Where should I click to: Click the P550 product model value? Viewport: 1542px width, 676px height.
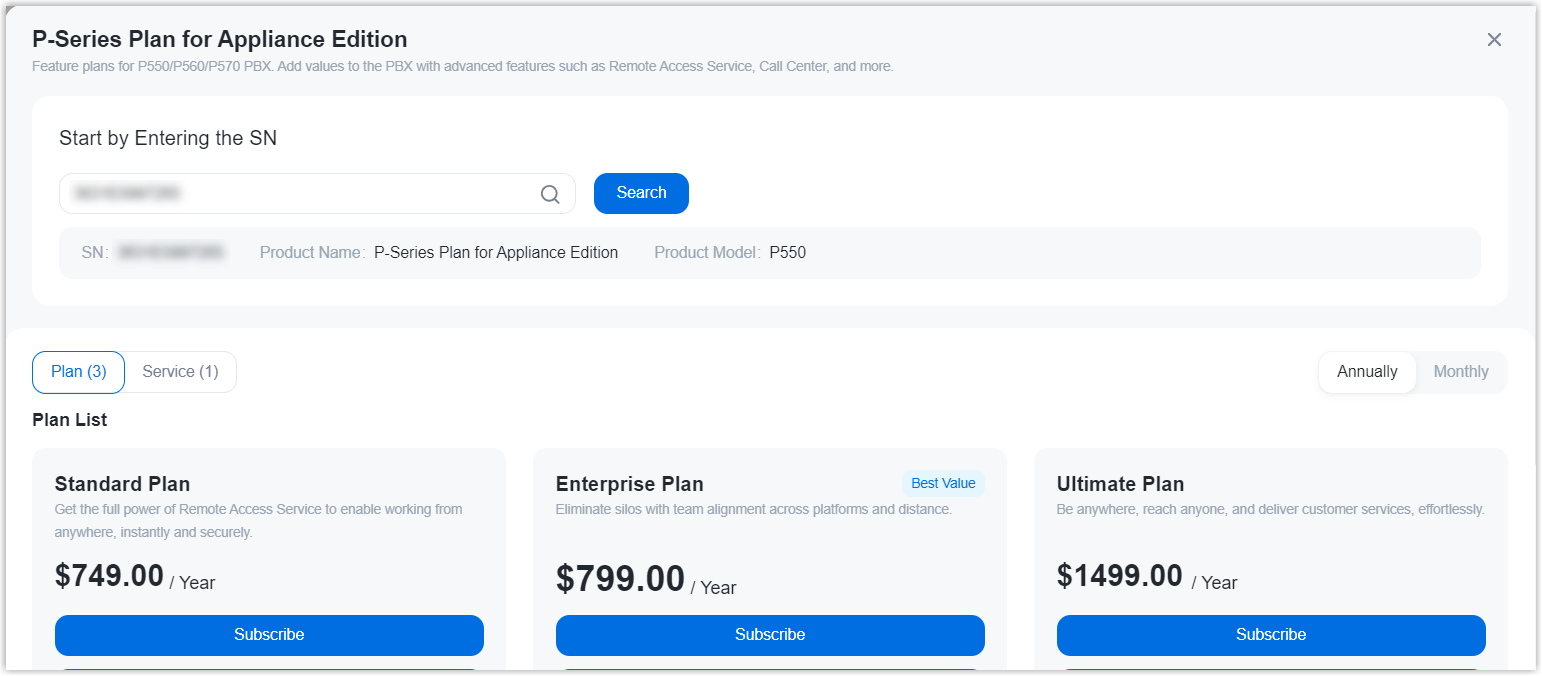point(788,253)
